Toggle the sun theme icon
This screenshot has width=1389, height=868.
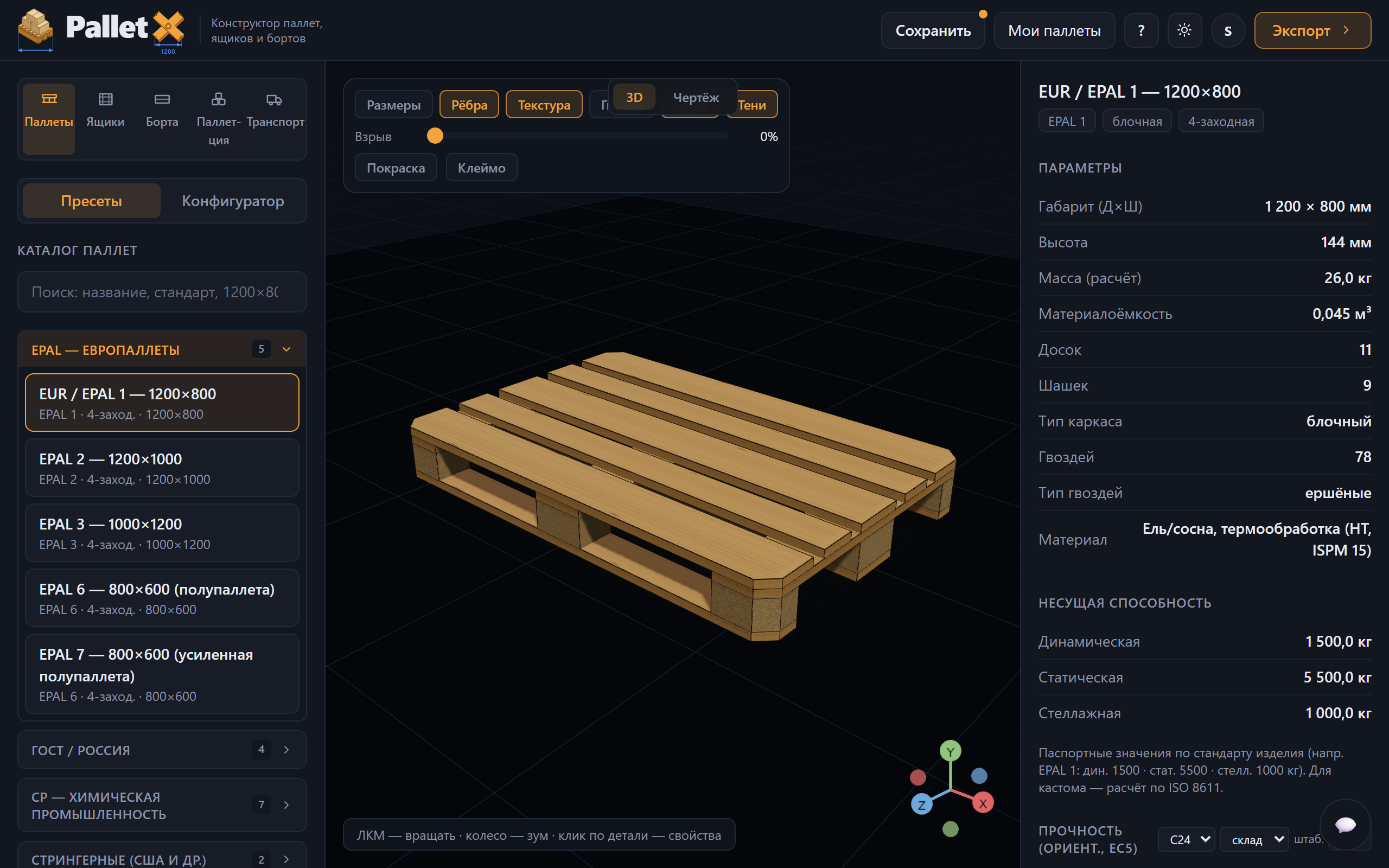pos(1184,30)
